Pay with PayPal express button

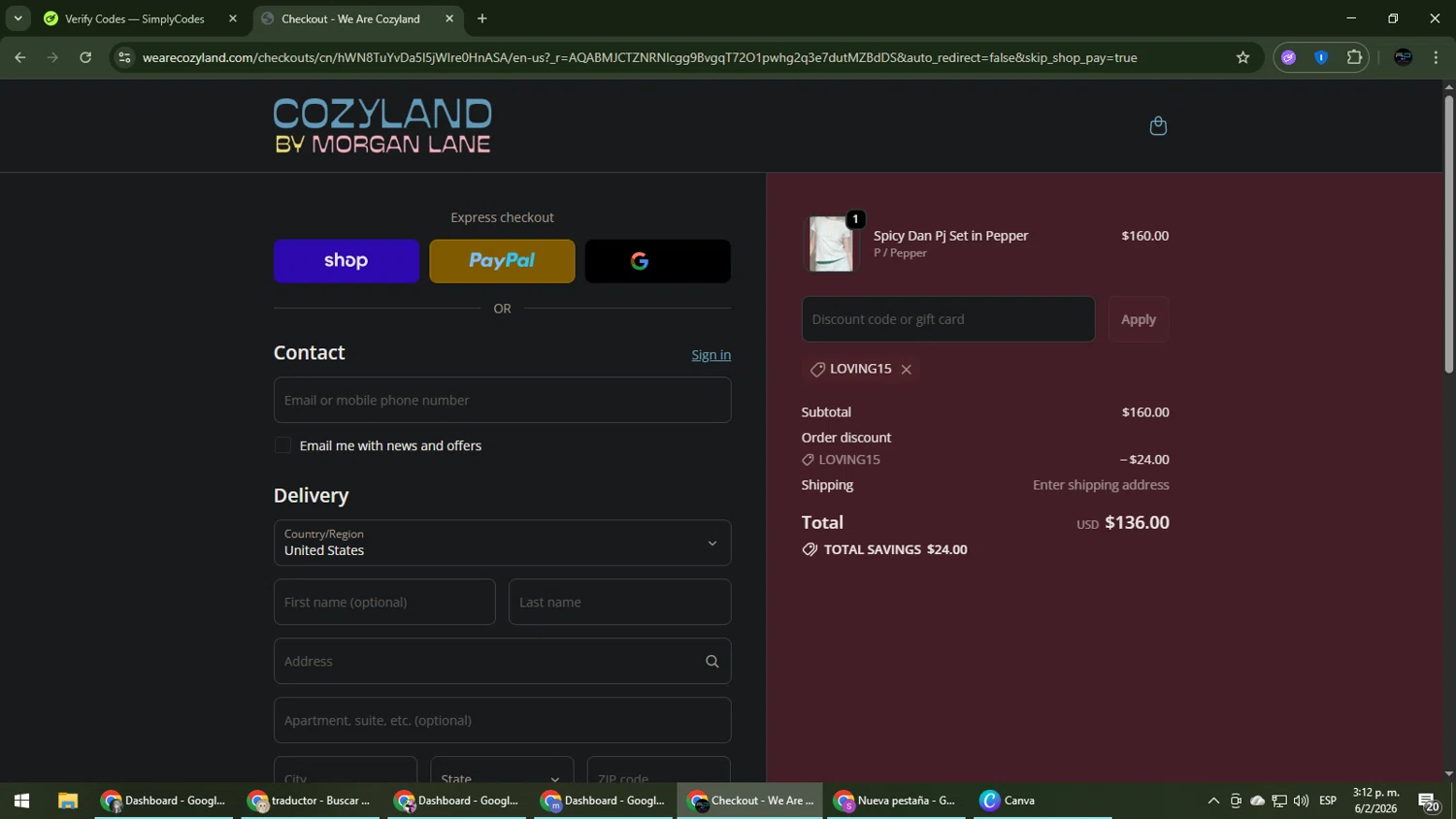coord(502,261)
